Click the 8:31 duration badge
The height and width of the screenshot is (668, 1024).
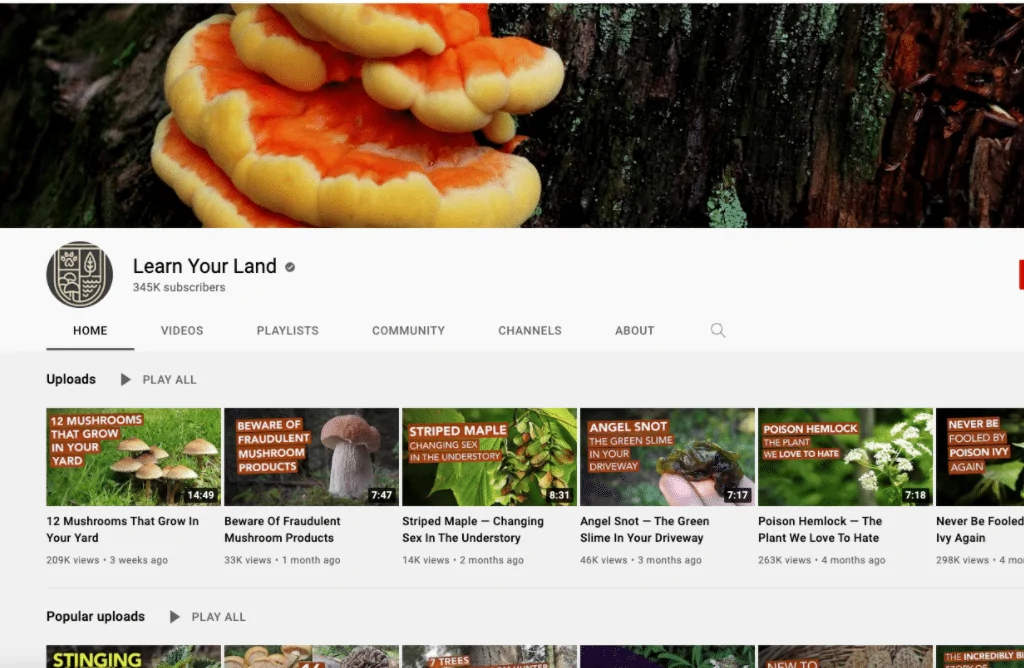[559, 495]
